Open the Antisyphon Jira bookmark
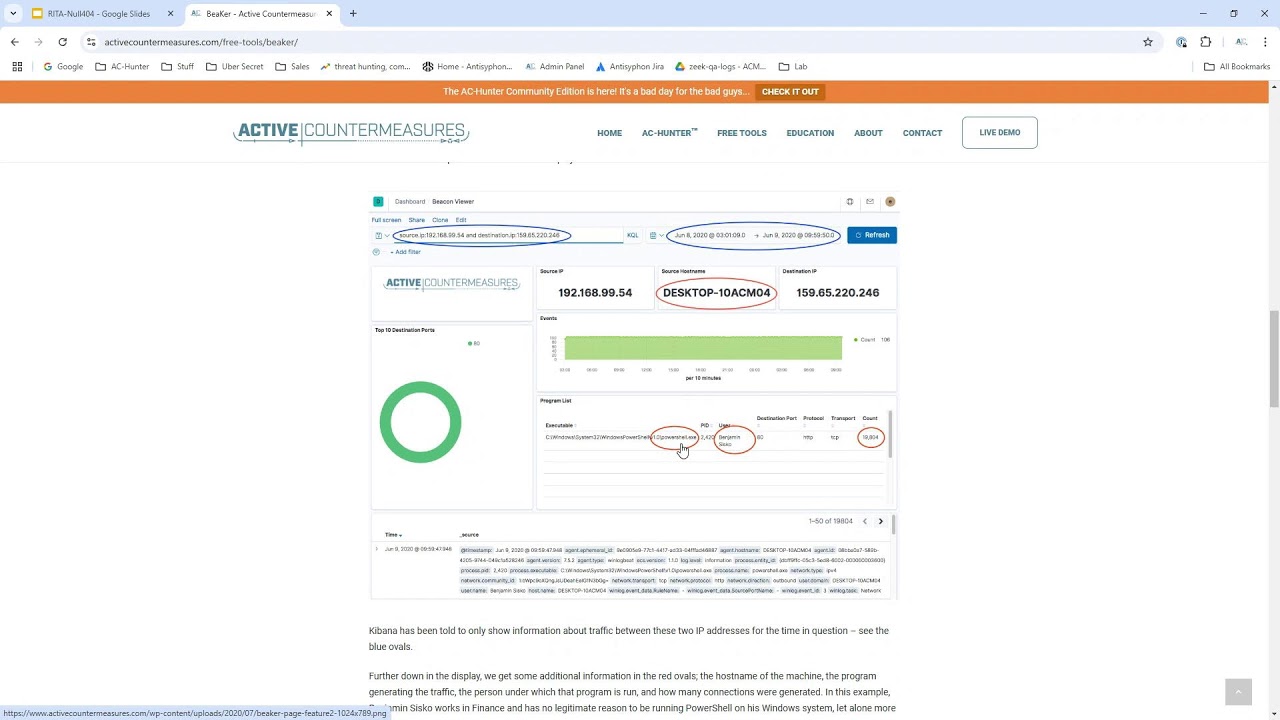Screen dimensions: 1280x720 [630, 66]
